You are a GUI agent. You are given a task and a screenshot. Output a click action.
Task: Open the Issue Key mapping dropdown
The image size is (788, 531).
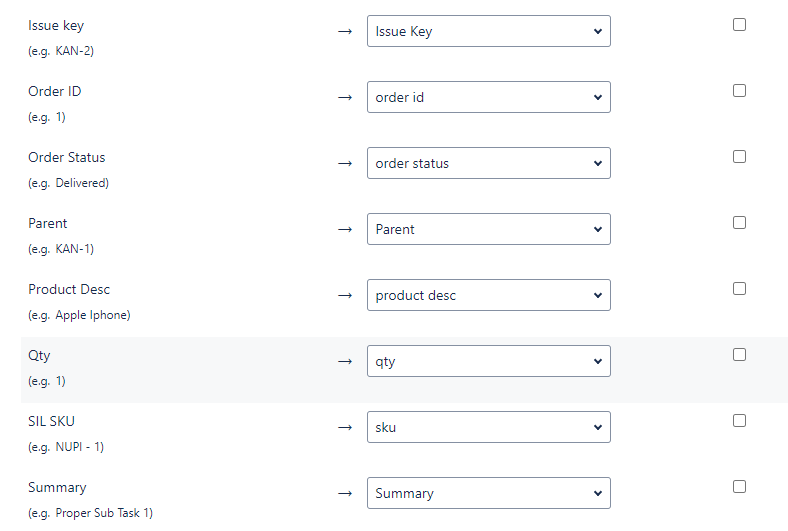(x=488, y=31)
